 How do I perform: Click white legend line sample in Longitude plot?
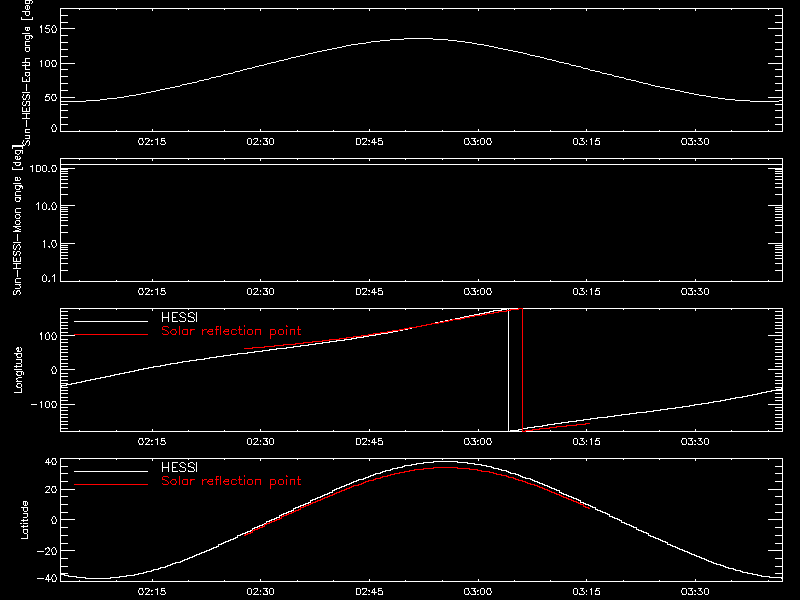(x=111, y=321)
